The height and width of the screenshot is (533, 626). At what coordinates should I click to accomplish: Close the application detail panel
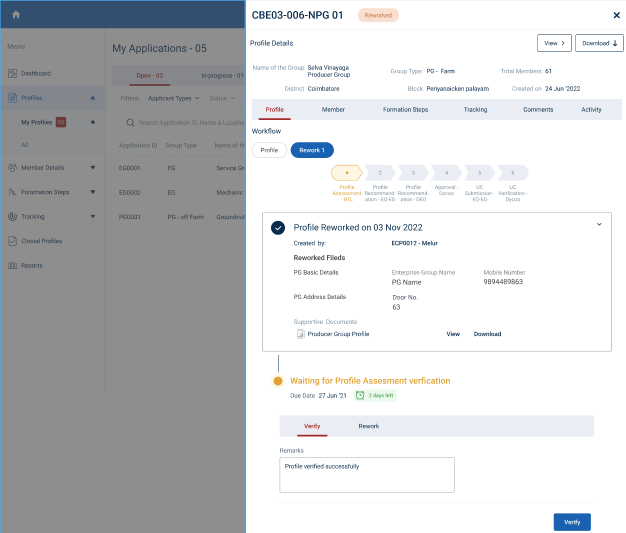616,15
